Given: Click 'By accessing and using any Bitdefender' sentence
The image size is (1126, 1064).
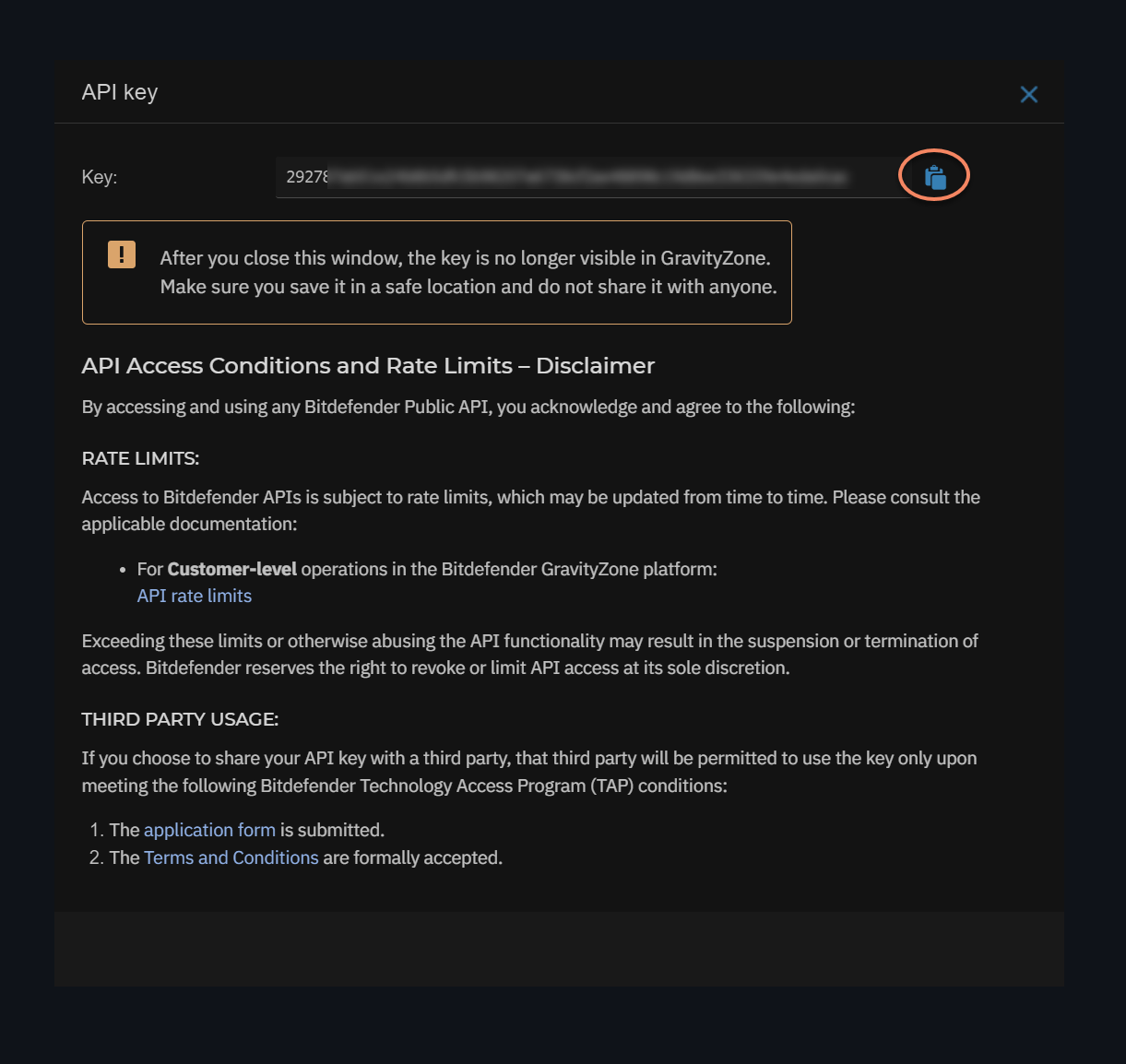Looking at the screenshot, I should pos(468,407).
